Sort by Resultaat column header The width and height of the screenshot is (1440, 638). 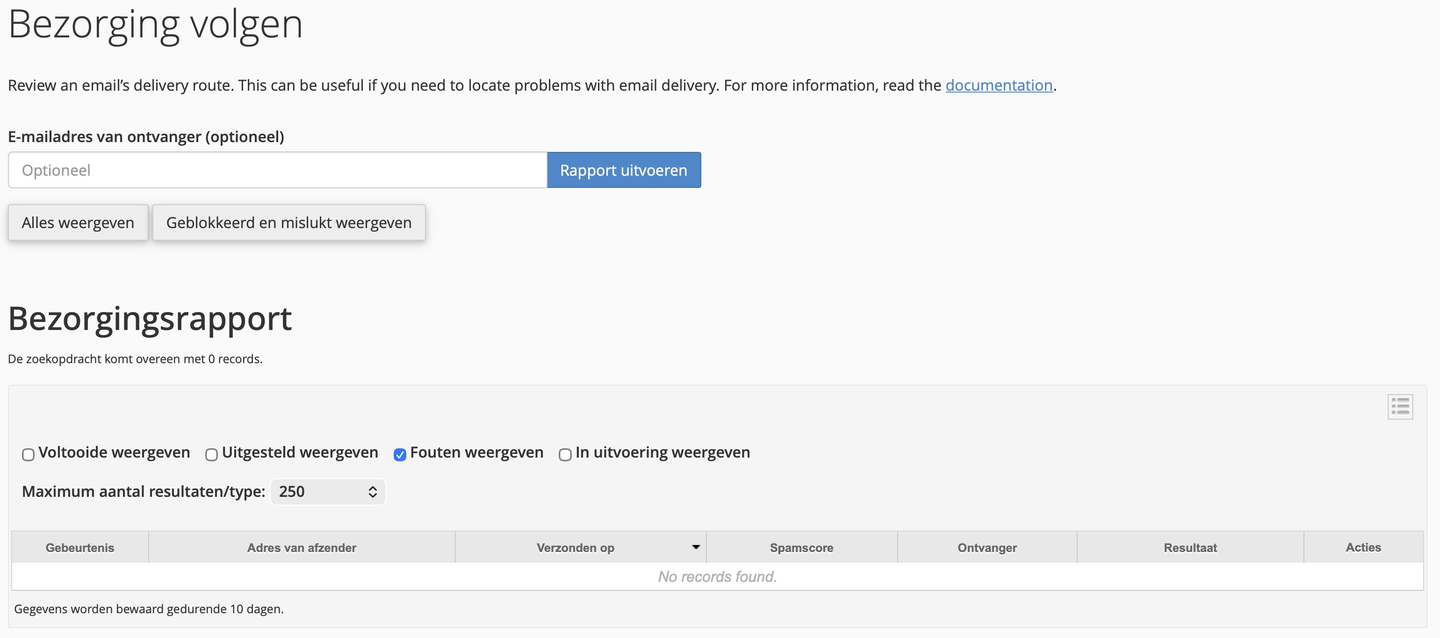click(1190, 547)
